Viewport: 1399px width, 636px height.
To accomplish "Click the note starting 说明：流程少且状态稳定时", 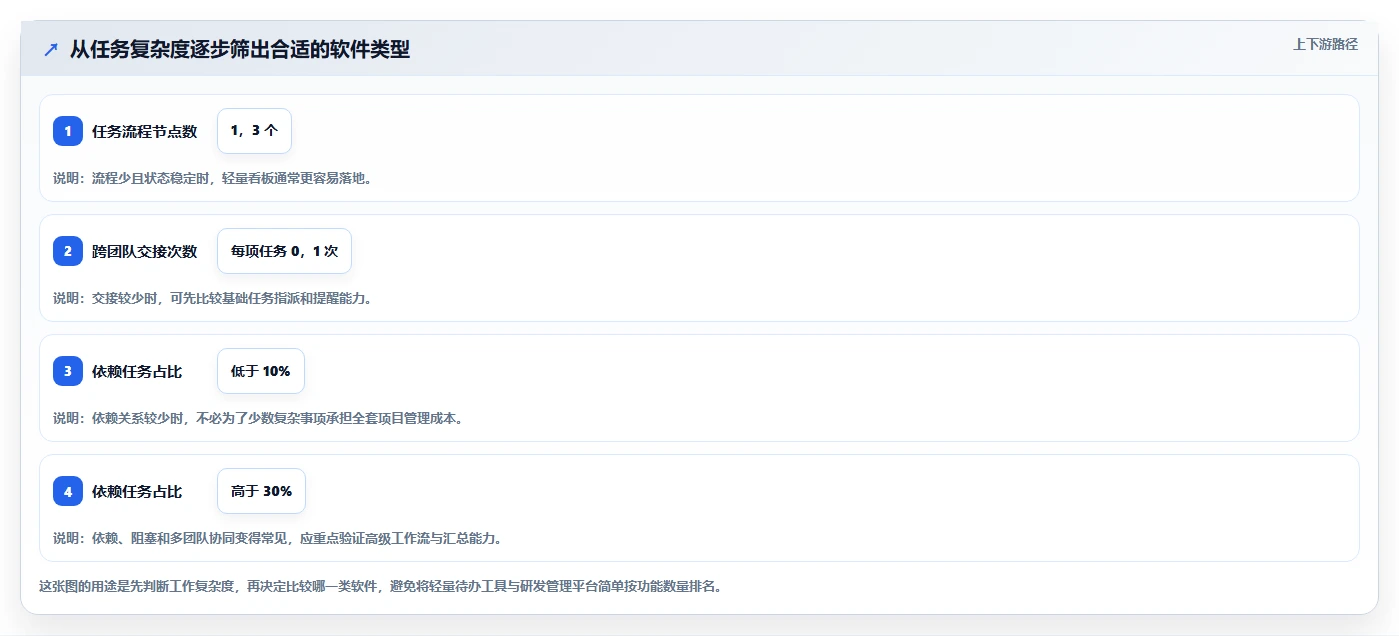I will coord(212,178).
